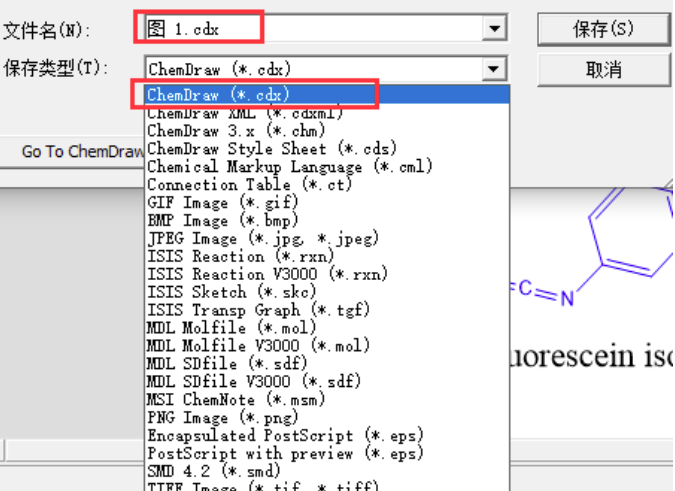Viewport: 675px width, 491px height.
Task: Choose JPEG Image (*.jpg, *.jpeg) format
Action: coord(327,238)
